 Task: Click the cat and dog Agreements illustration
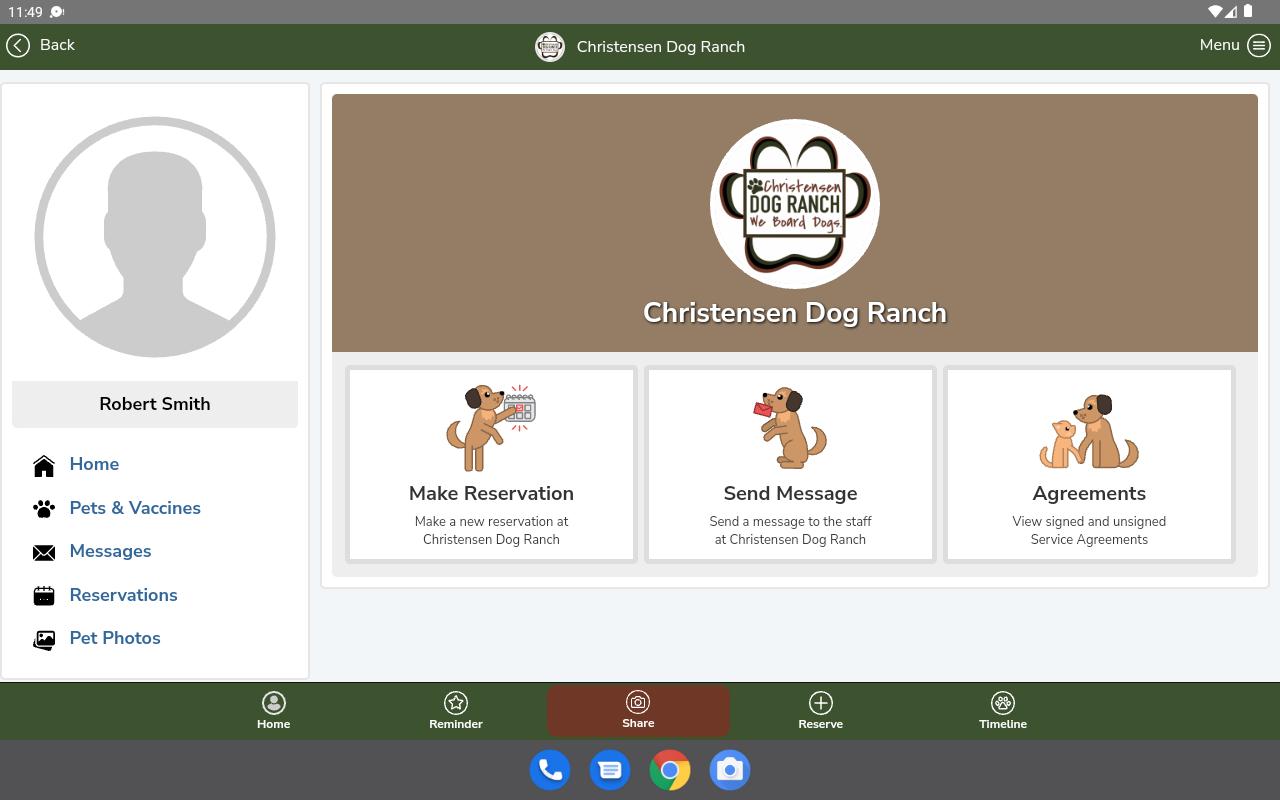tap(1089, 431)
